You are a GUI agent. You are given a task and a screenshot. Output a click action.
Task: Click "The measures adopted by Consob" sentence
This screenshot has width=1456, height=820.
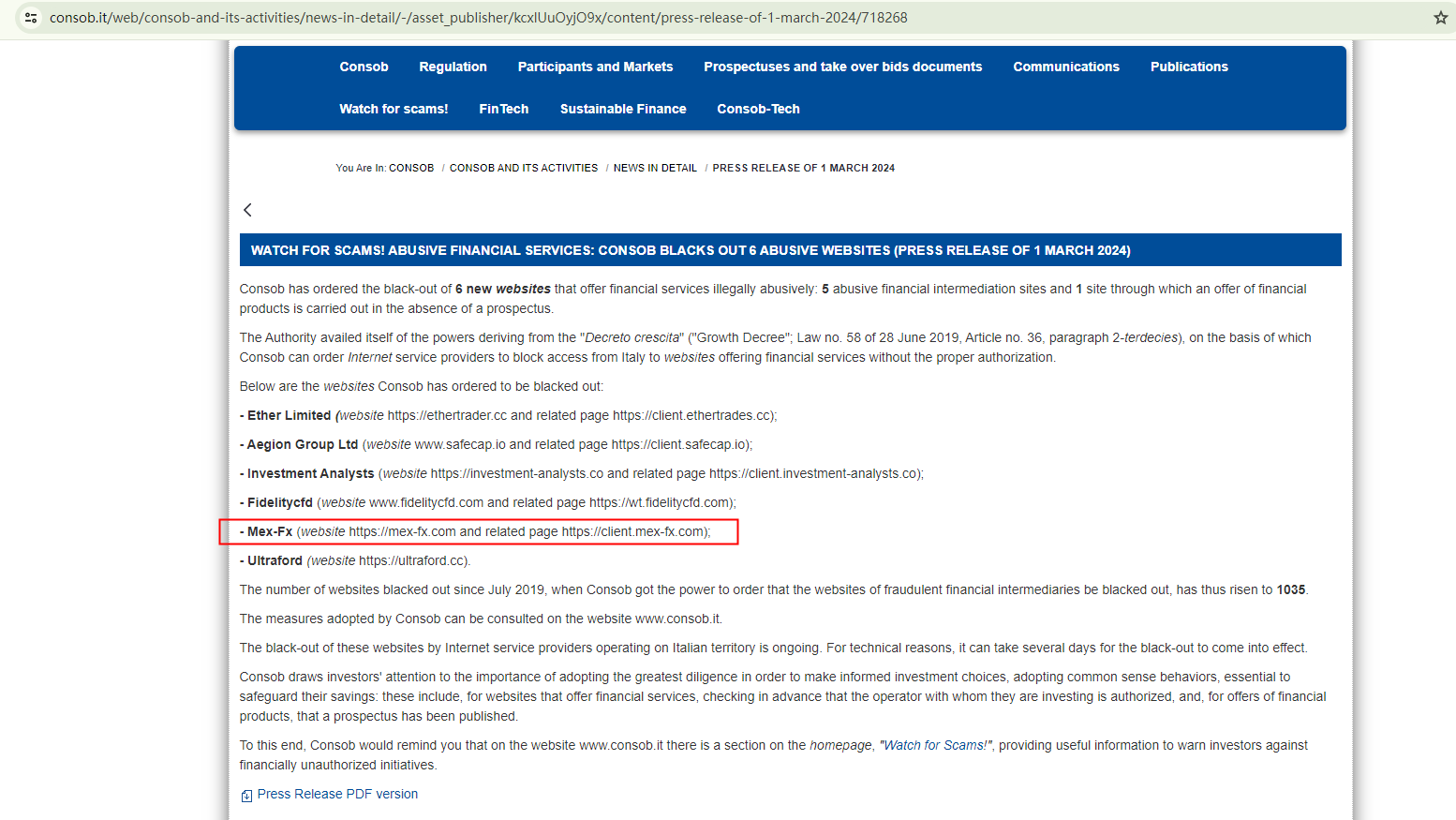pyautogui.click(x=481, y=619)
